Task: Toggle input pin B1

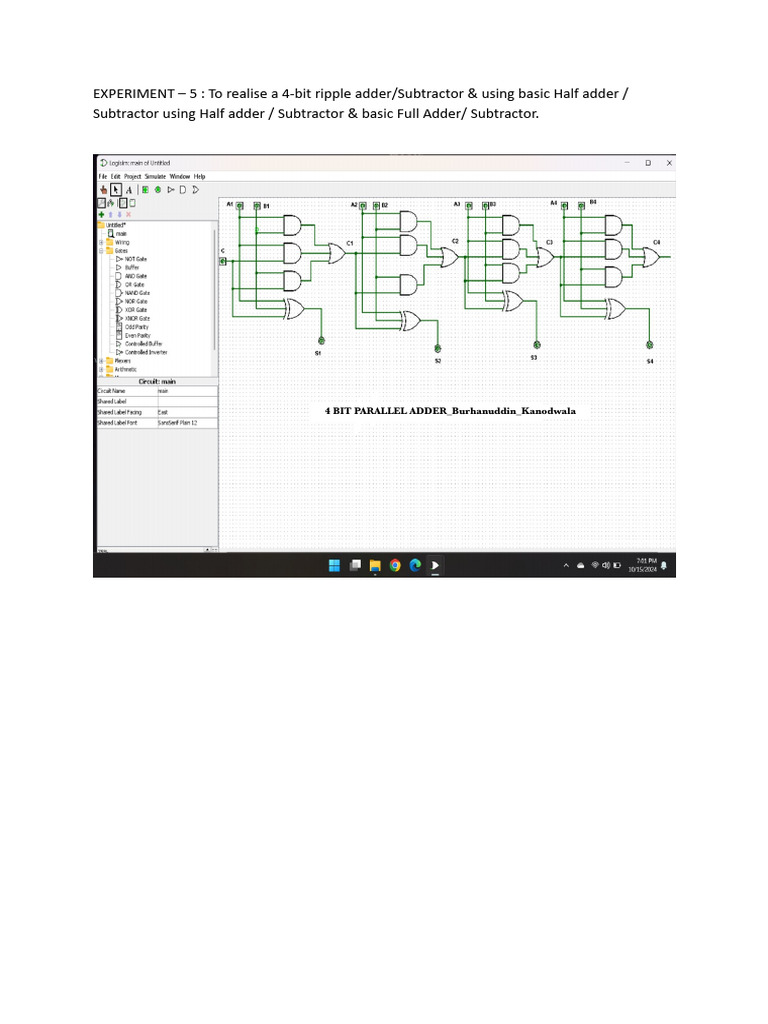Action: coord(257,206)
